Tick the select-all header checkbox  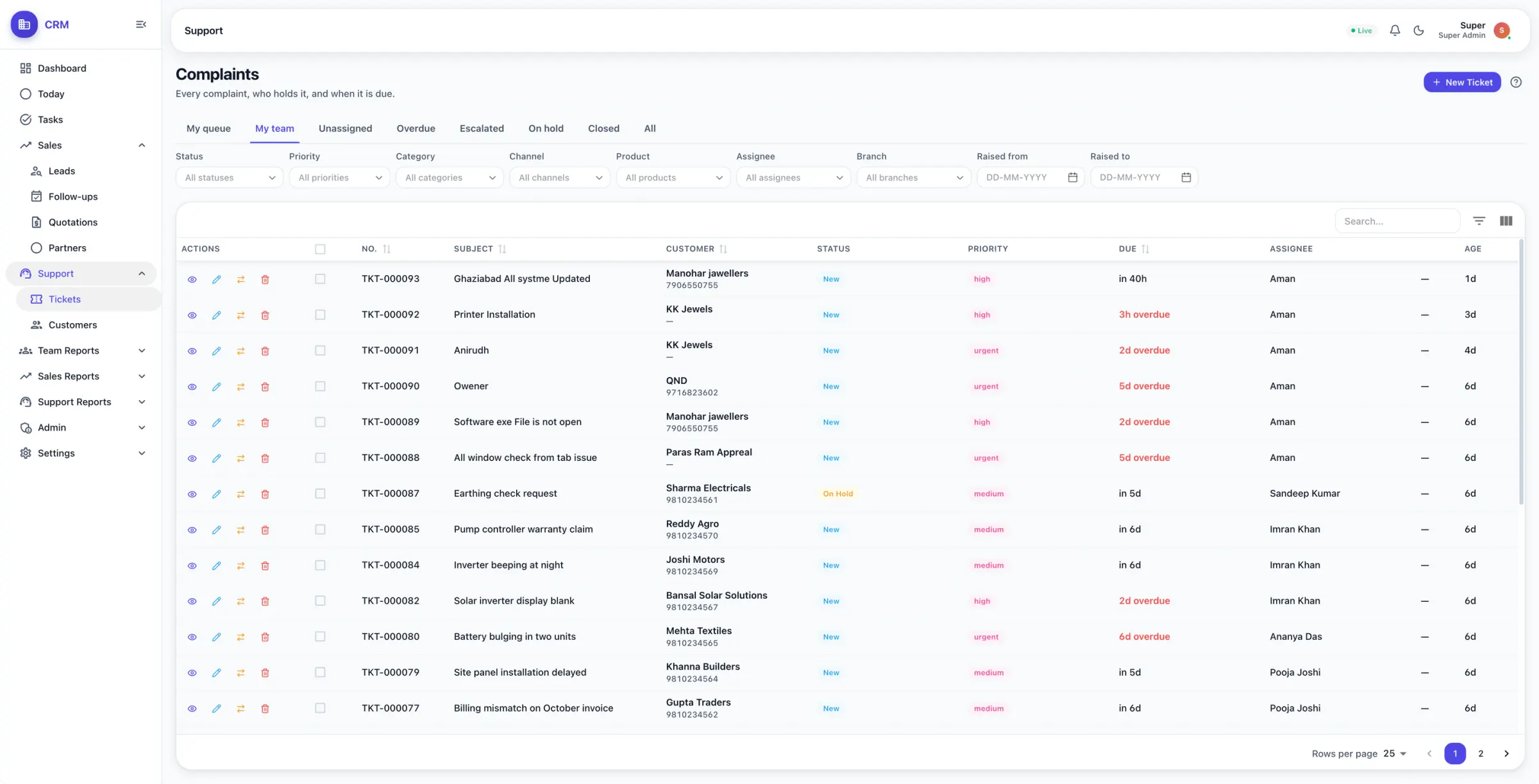coord(320,249)
